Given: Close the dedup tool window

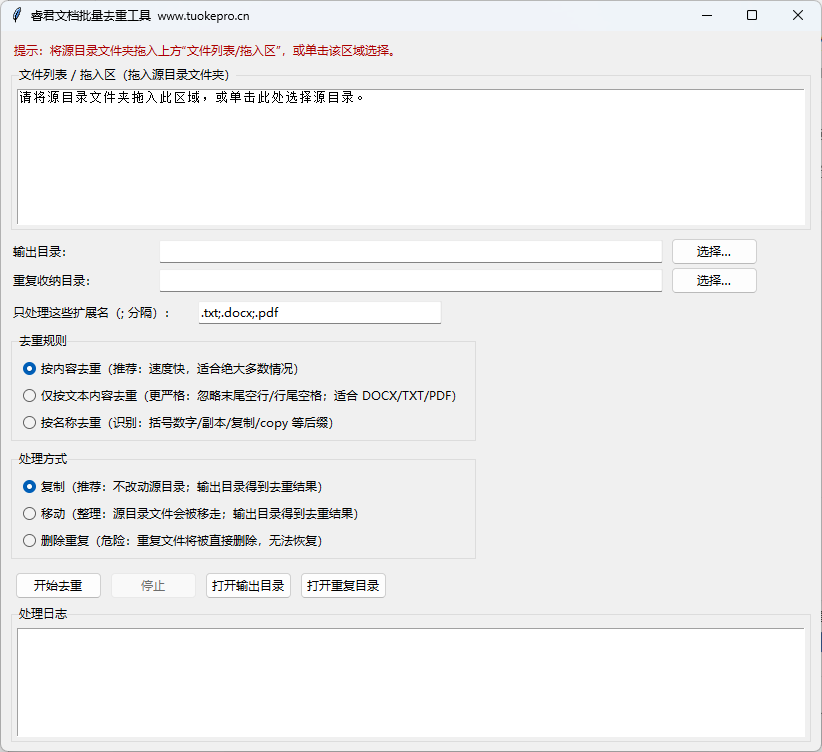Looking at the screenshot, I should (797, 16).
